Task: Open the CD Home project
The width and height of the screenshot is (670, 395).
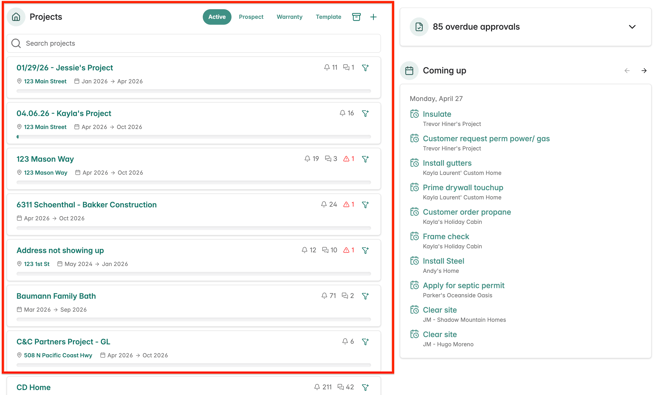Action: coord(33,387)
